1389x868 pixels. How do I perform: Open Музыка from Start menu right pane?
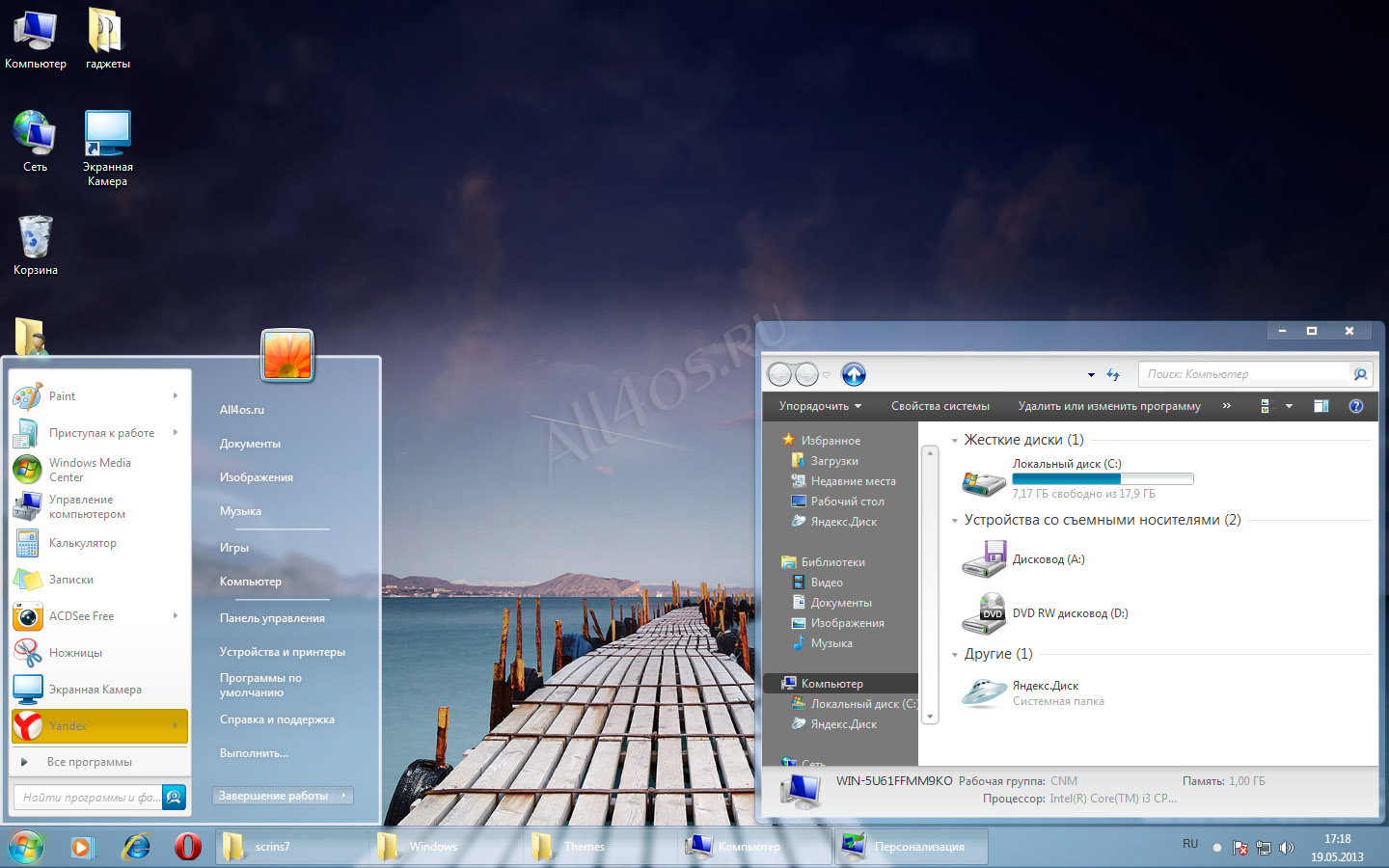pyautogui.click(x=240, y=511)
